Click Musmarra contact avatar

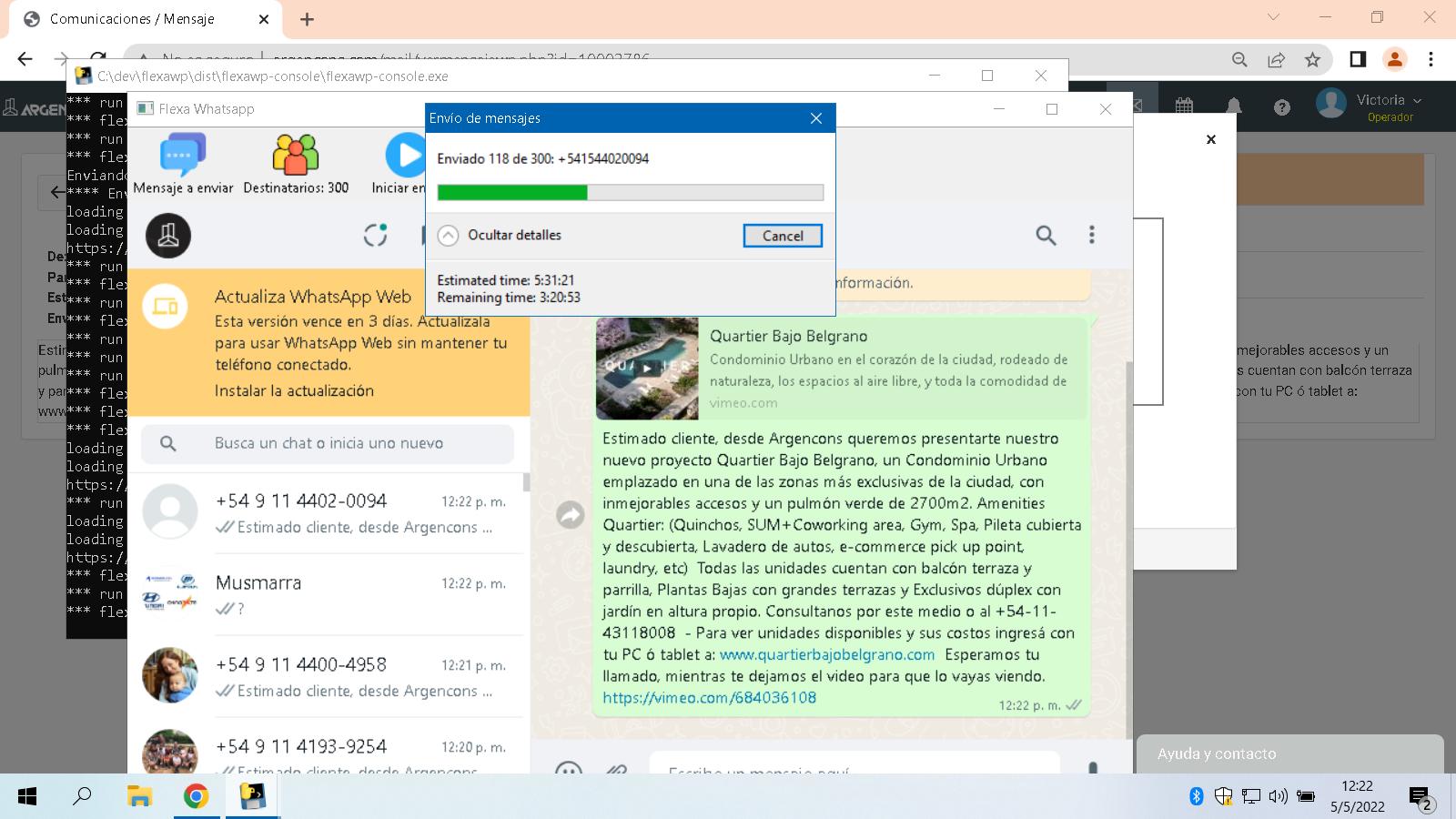(x=170, y=593)
